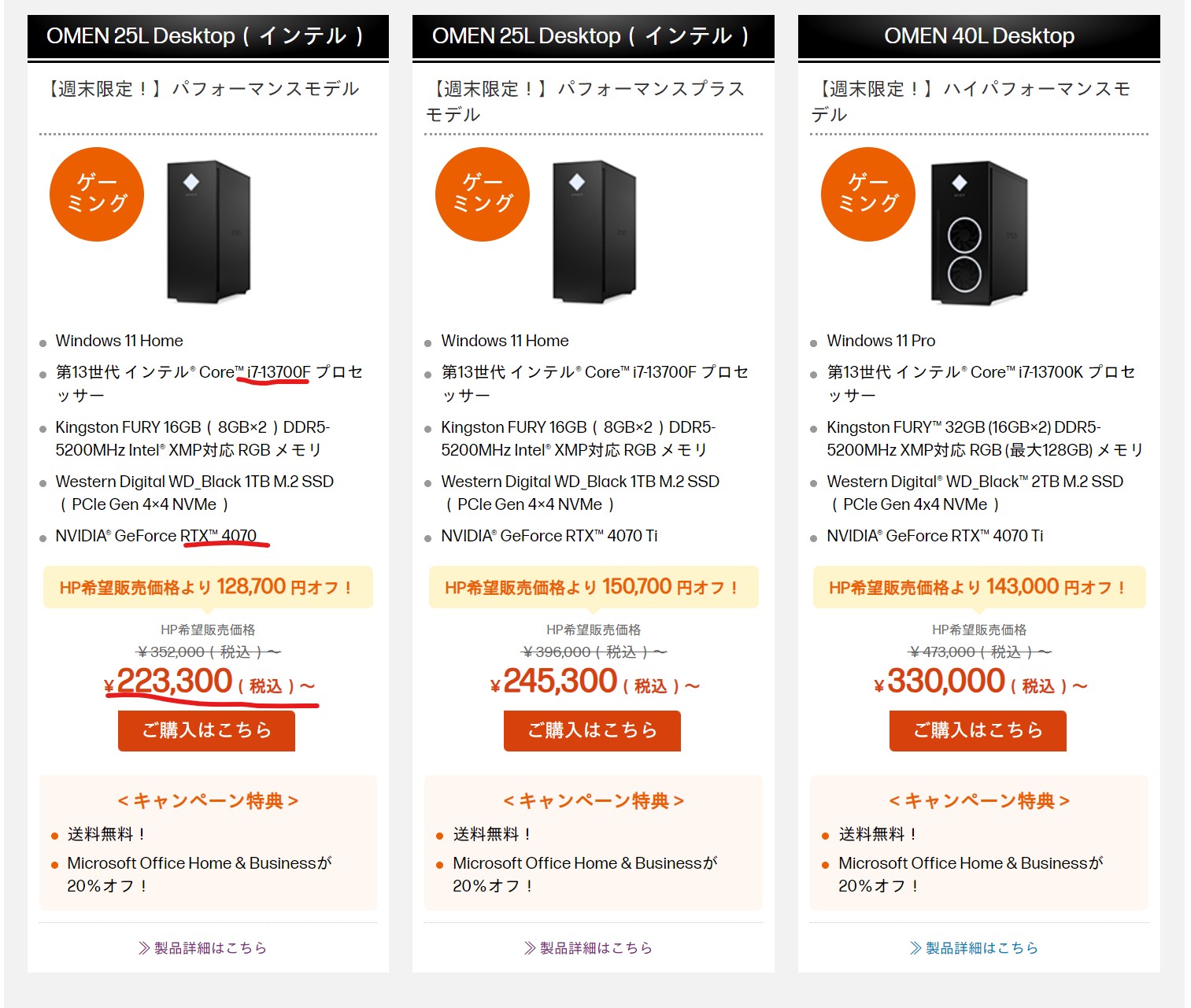Click the OMEN 40L orange ゲーミング badge
Image resolution: width=1191 pixels, height=1008 pixels.
(x=868, y=194)
